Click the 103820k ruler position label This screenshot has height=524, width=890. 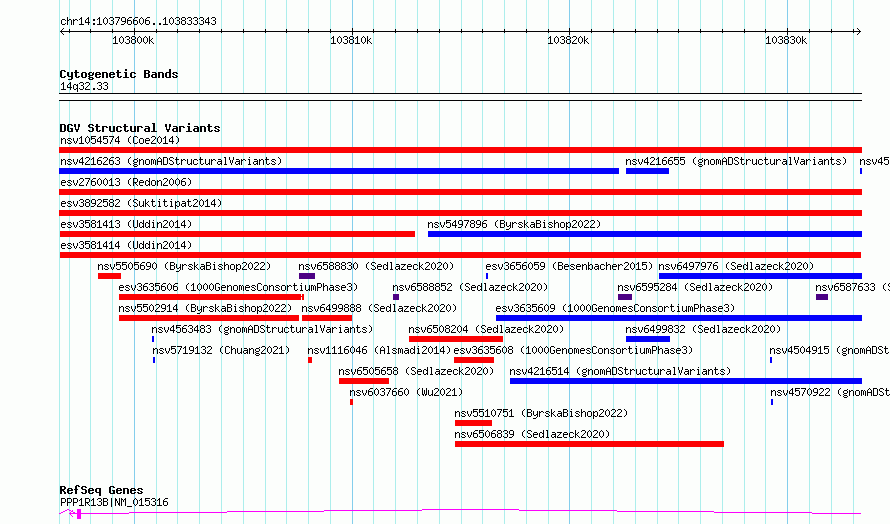pos(568,40)
